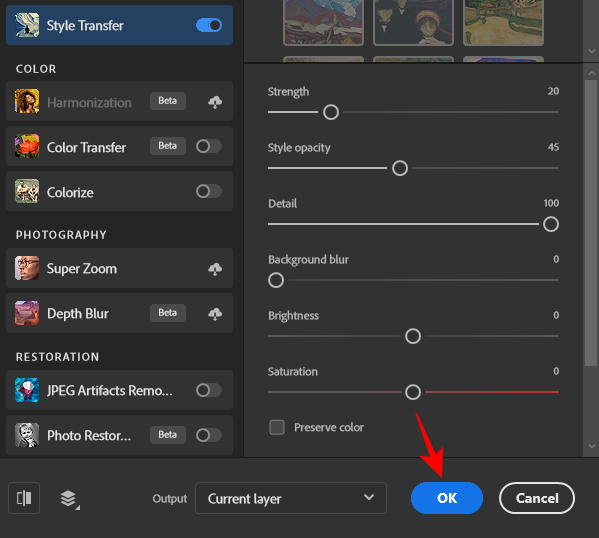The height and width of the screenshot is (538, 599).
Task: Click the Photo Restoration thumbnail icon
Action: pyautogui.click(x=27, y=435)
